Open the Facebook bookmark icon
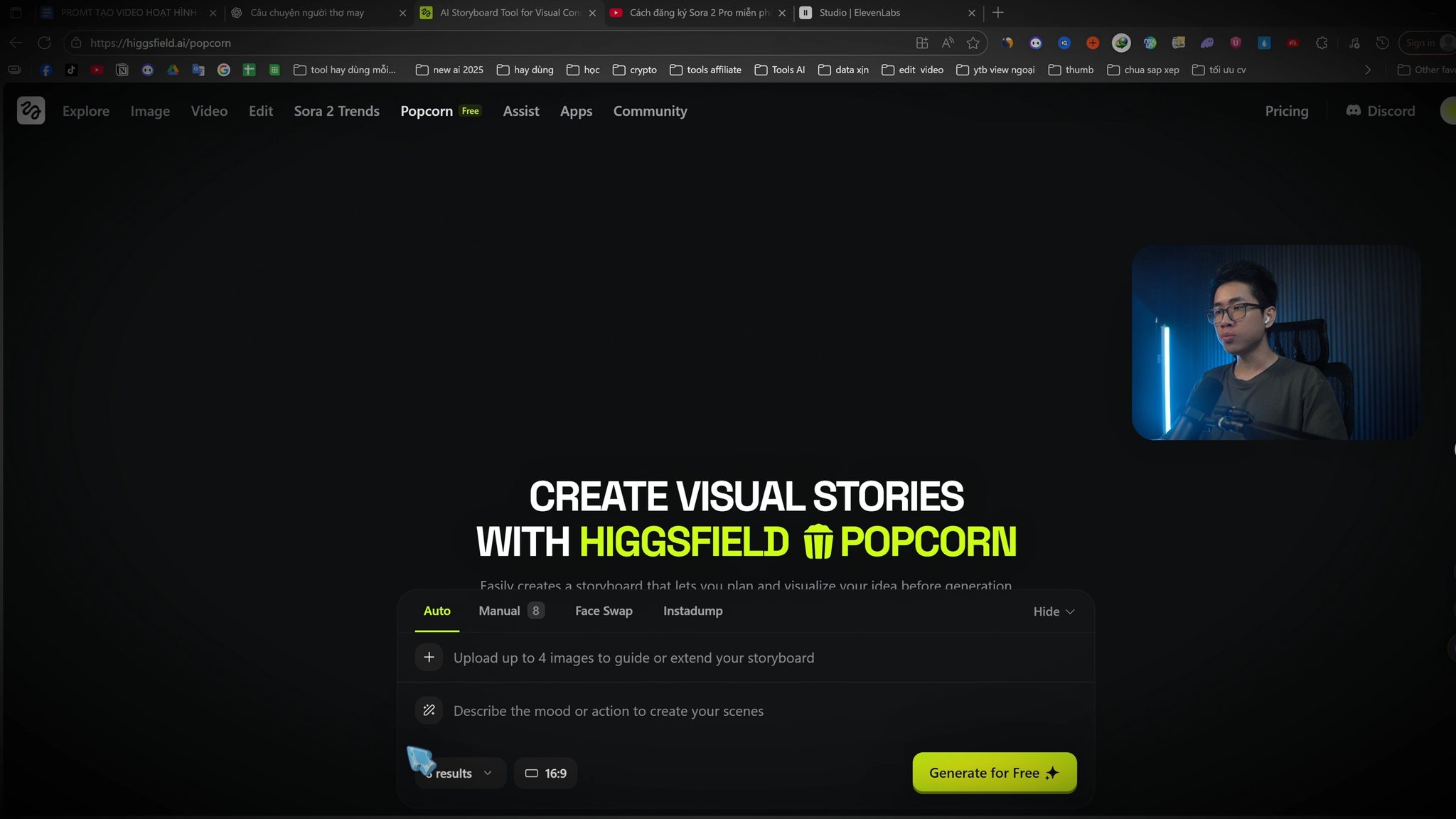The image size is (1456, 819). 45,70
